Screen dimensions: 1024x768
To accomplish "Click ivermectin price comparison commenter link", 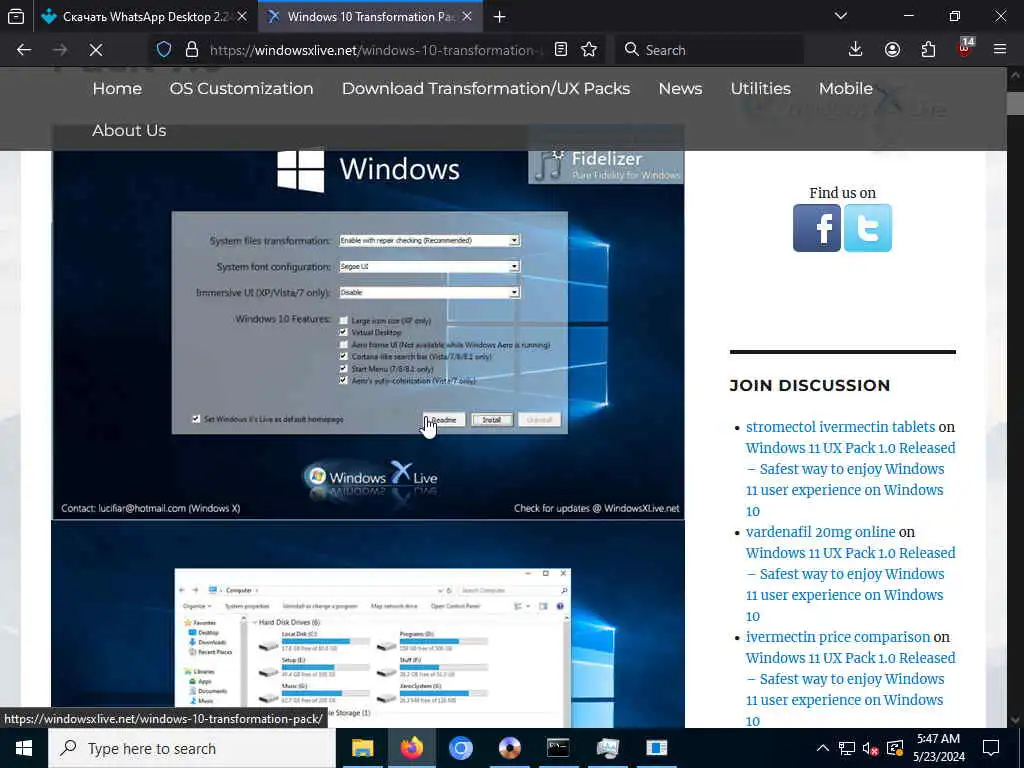I will pos(838,637).
